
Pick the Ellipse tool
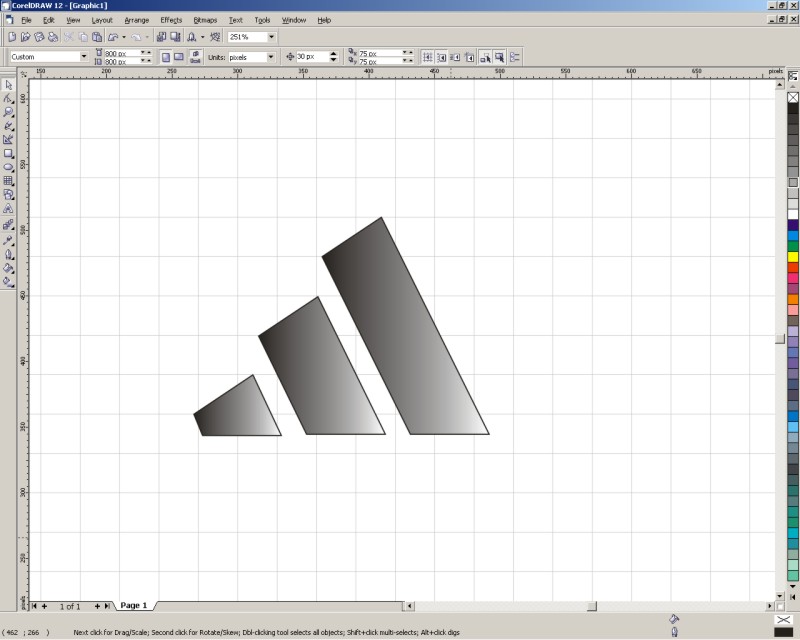8,167
